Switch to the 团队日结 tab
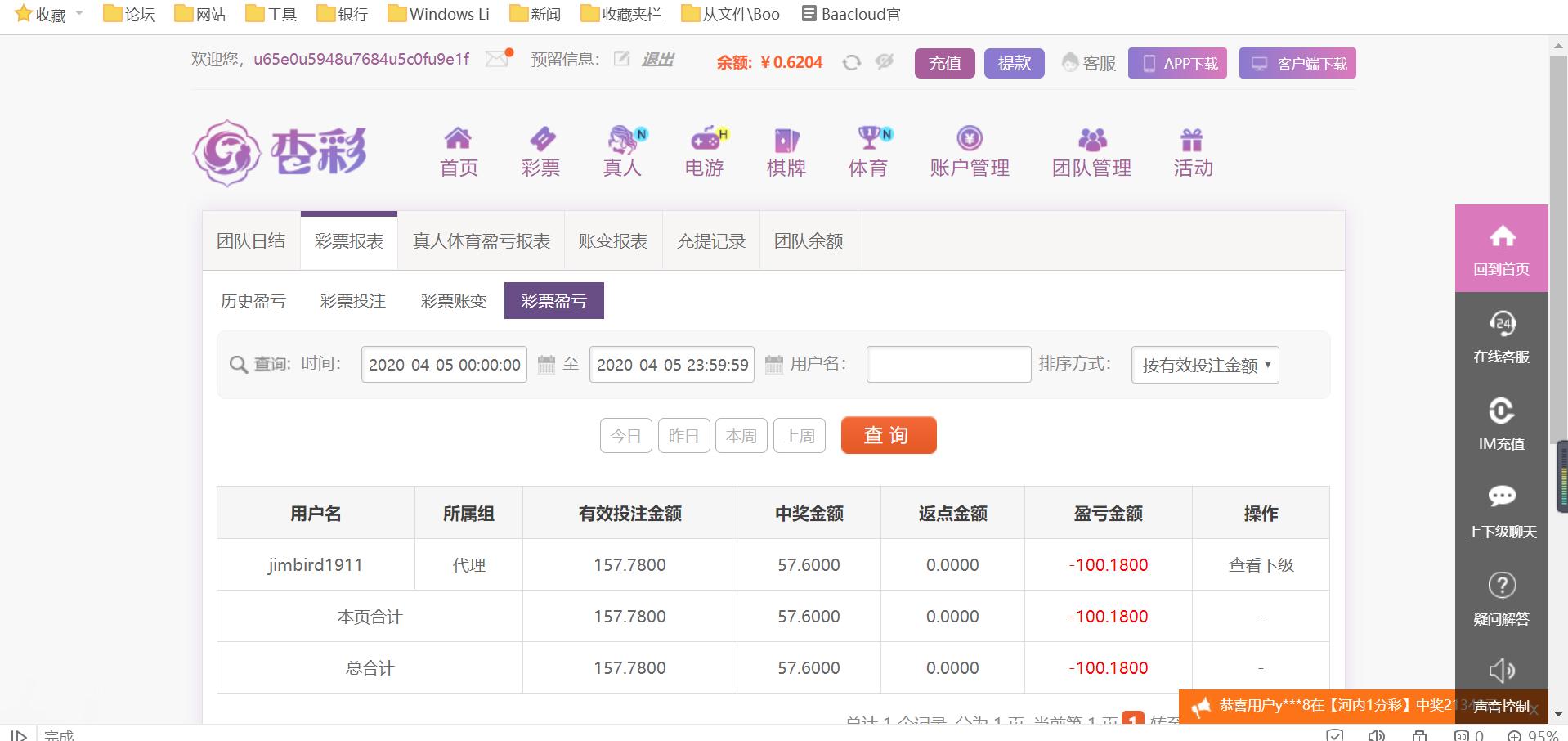The image size is (1568, 741). coord(251,241)
